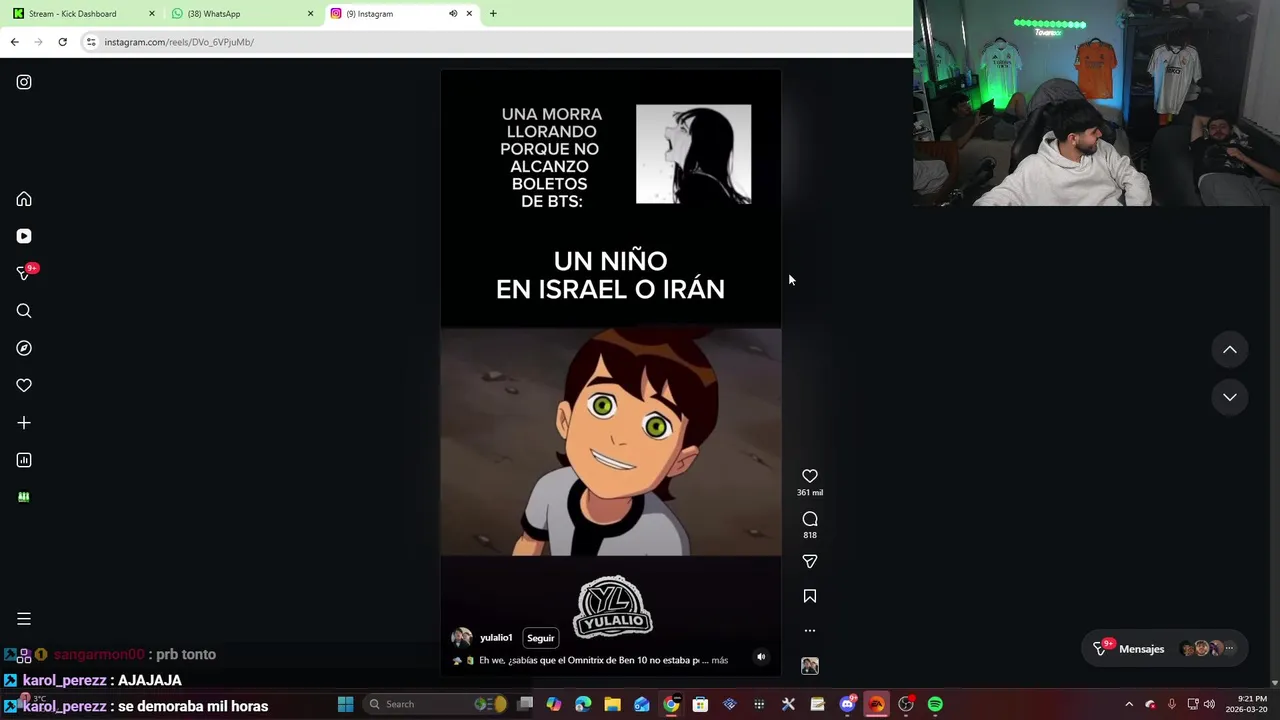The width and height of the screenshot is (1280, 720).
Task: Open the hamburger More menu in the sidebar
Action: point(24,619)
